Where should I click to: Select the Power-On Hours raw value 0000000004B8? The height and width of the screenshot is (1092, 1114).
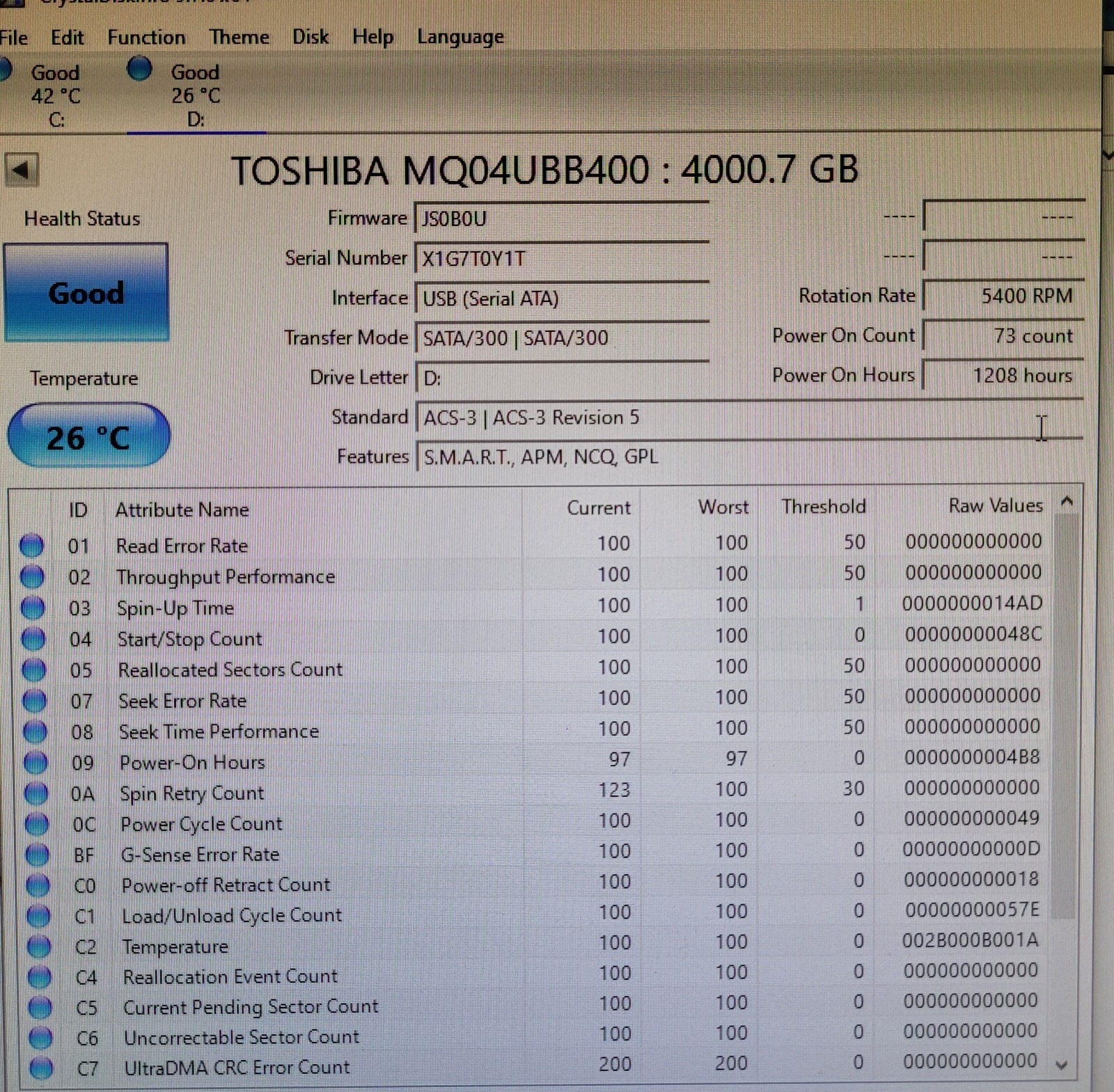click(x=972, y=757)
